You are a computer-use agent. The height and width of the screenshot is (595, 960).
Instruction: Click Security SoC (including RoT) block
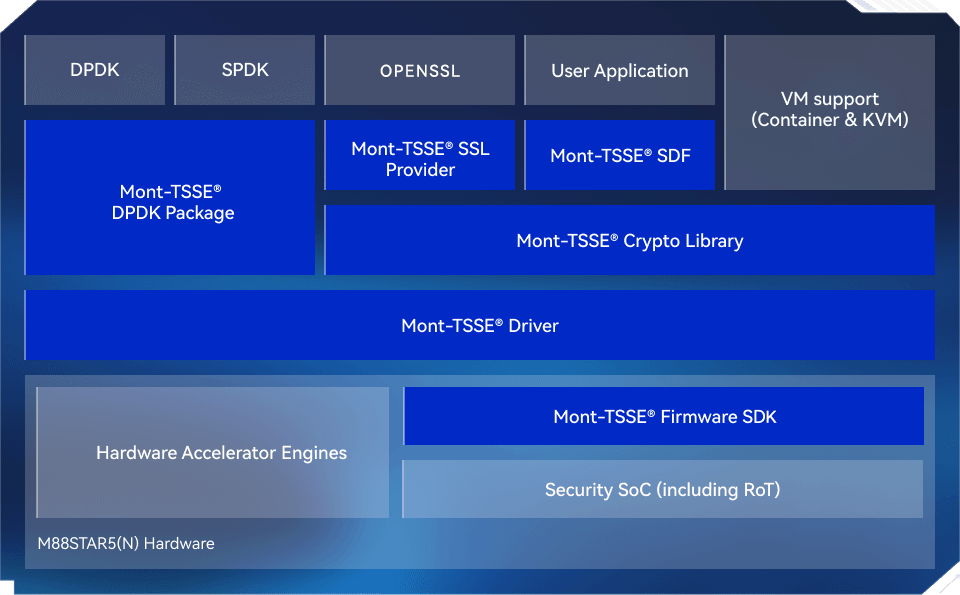[x=662, y=489]
